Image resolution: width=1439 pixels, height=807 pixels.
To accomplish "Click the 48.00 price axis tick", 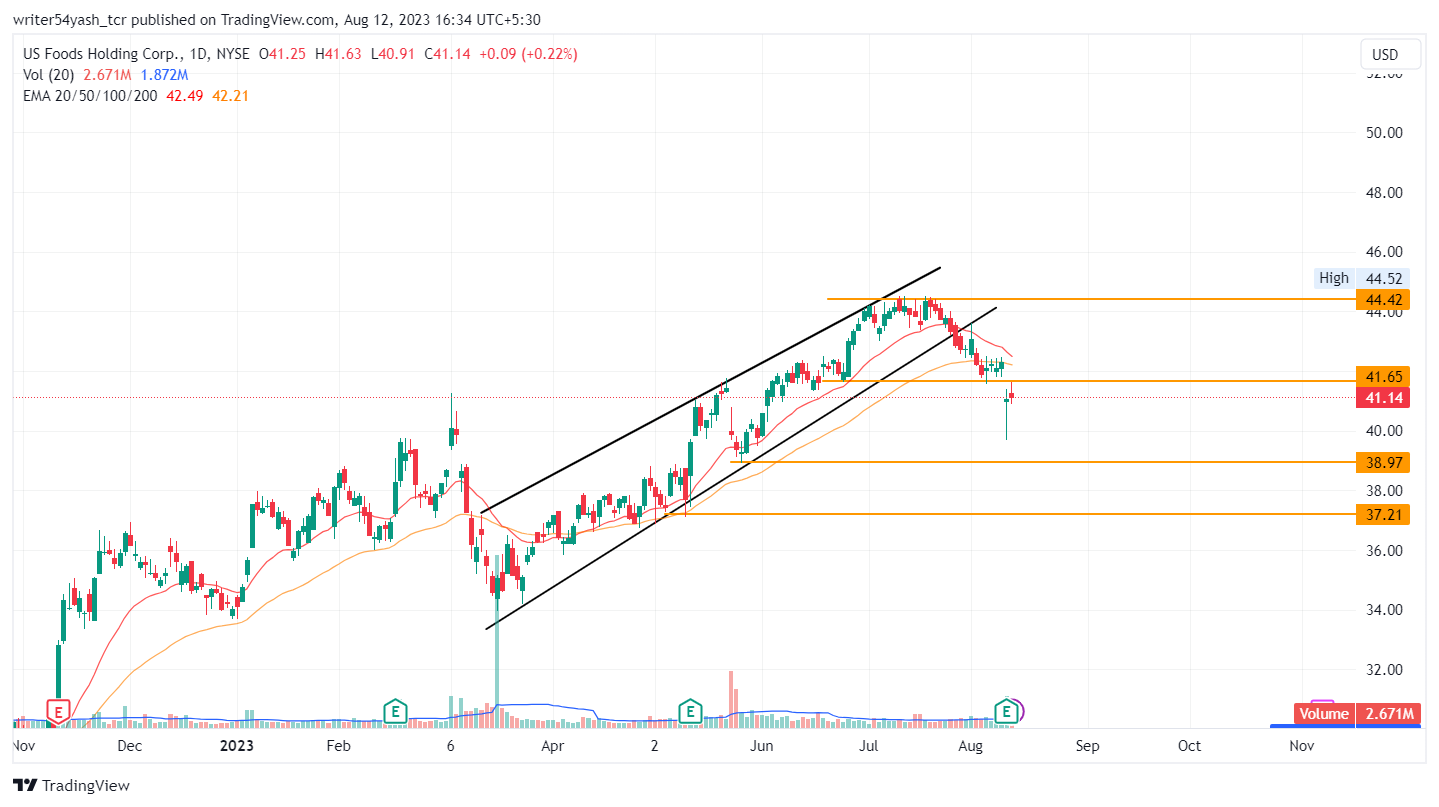I will tap(1385, 192).
